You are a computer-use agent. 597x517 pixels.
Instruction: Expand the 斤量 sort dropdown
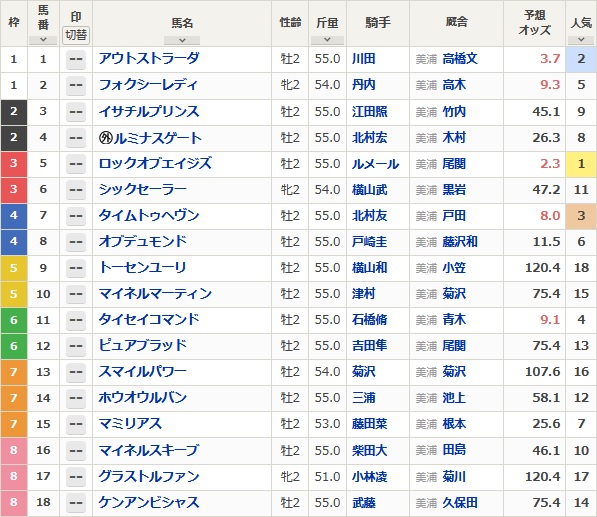[x=327, y=40]
